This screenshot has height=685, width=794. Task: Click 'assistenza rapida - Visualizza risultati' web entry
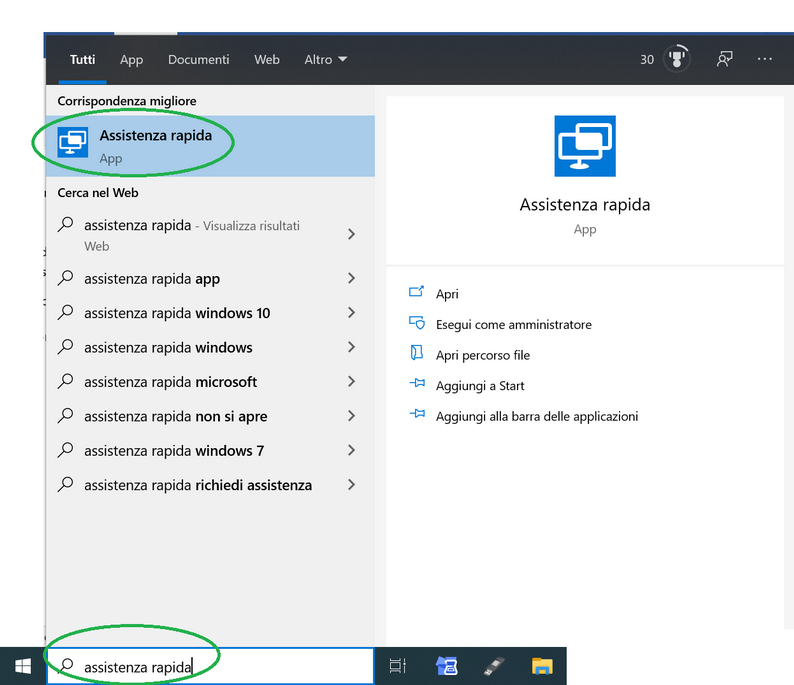[192, 235]
